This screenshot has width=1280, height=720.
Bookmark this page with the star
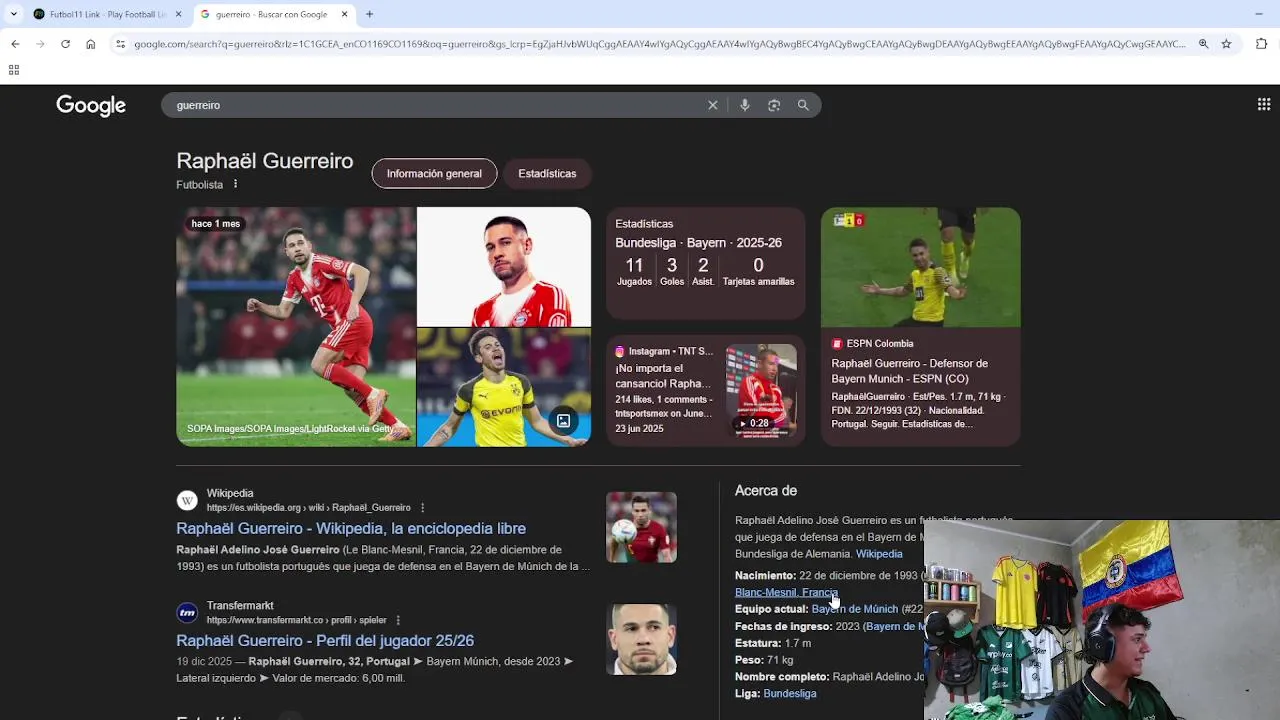1226,44
